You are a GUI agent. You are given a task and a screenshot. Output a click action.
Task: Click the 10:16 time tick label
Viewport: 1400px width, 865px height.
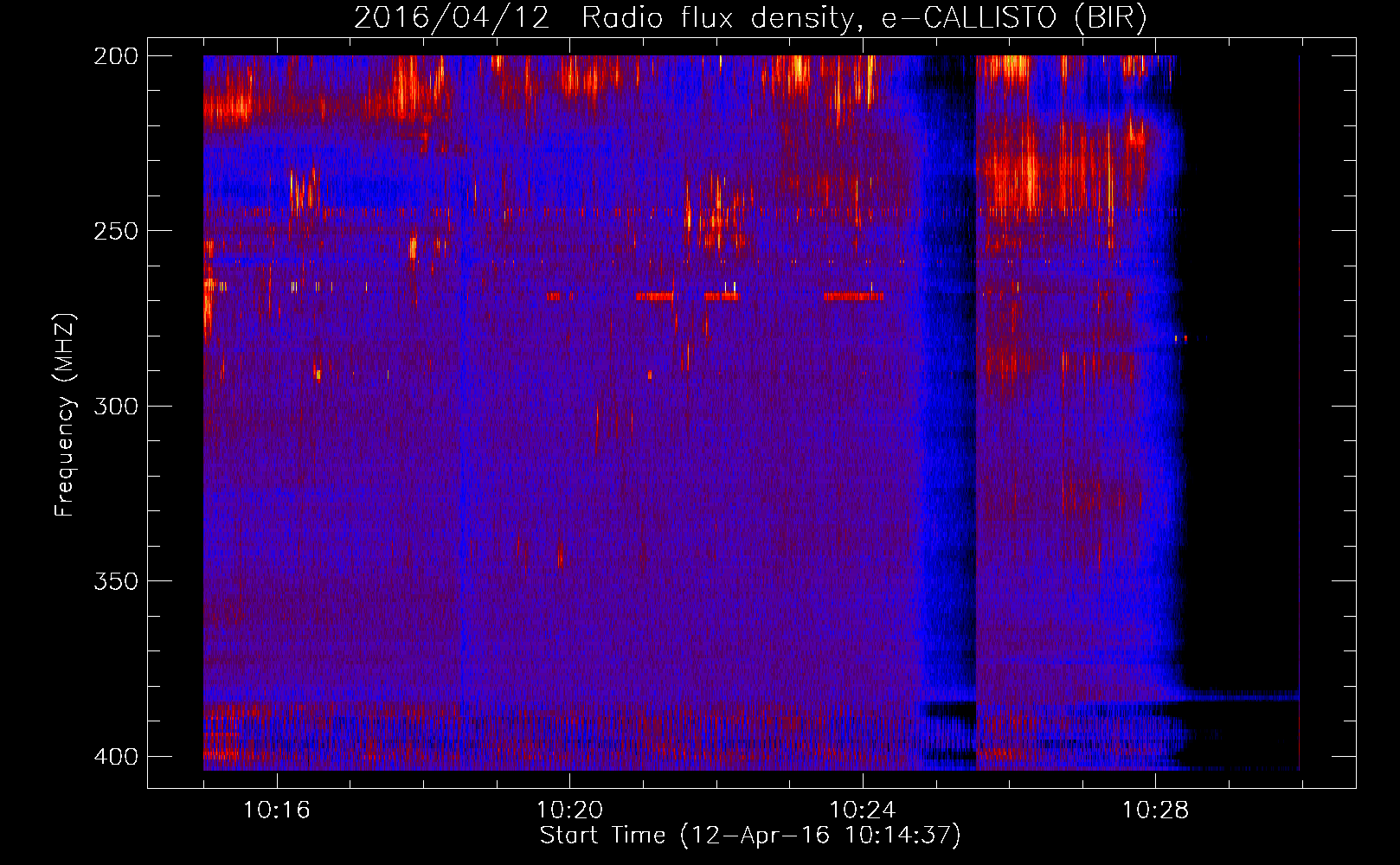(x=277, y=811)
